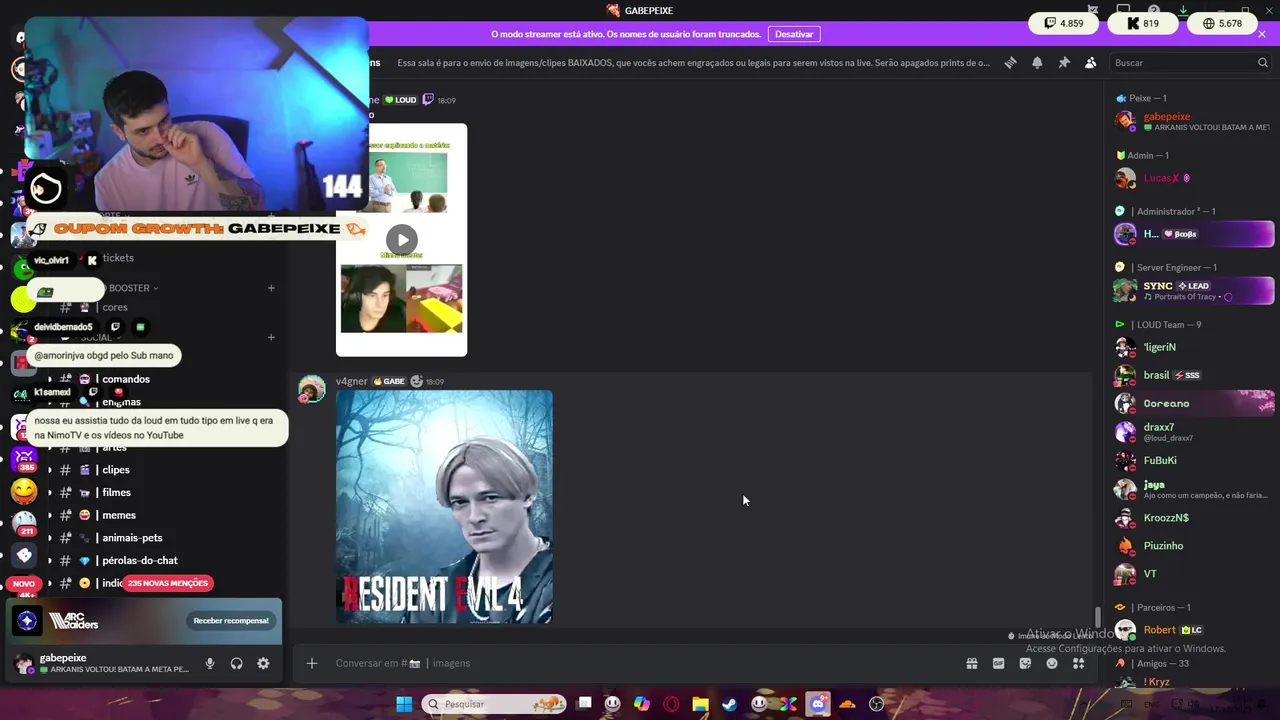Open File Explorer from taskbar
Screen dimensions: 1280x720
700,704
